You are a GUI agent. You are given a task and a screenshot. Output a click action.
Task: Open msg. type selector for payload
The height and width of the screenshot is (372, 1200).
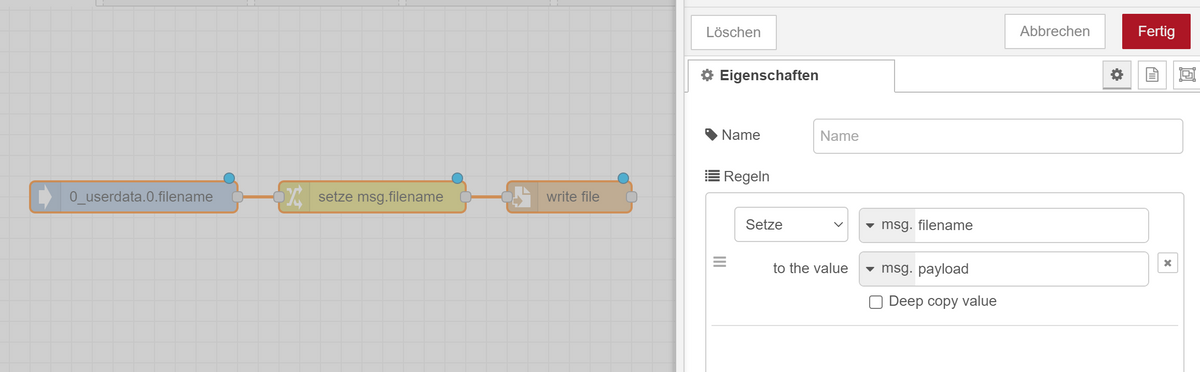[887, 269]
